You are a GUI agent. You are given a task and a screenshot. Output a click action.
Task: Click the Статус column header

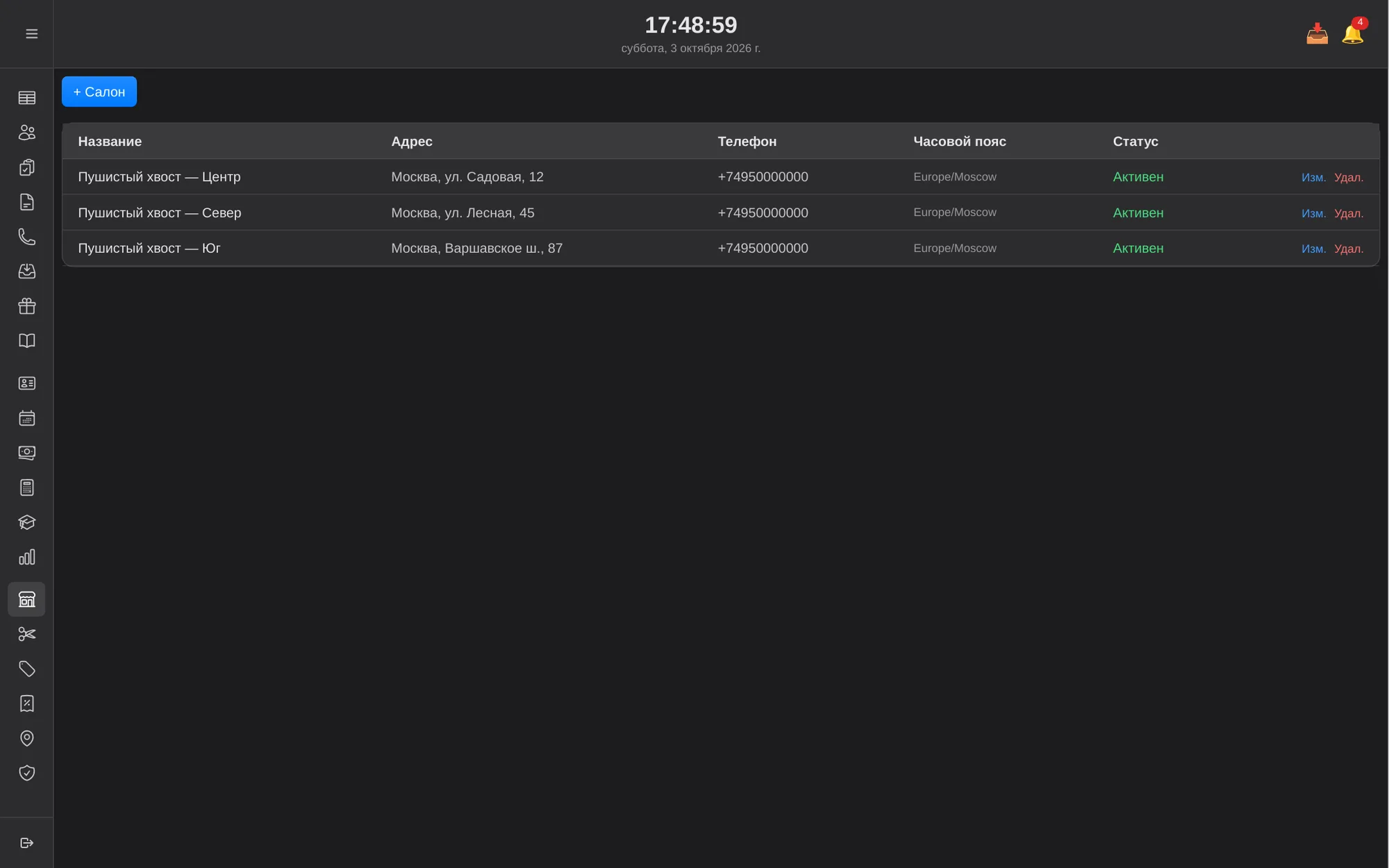tap(1135, 141)
